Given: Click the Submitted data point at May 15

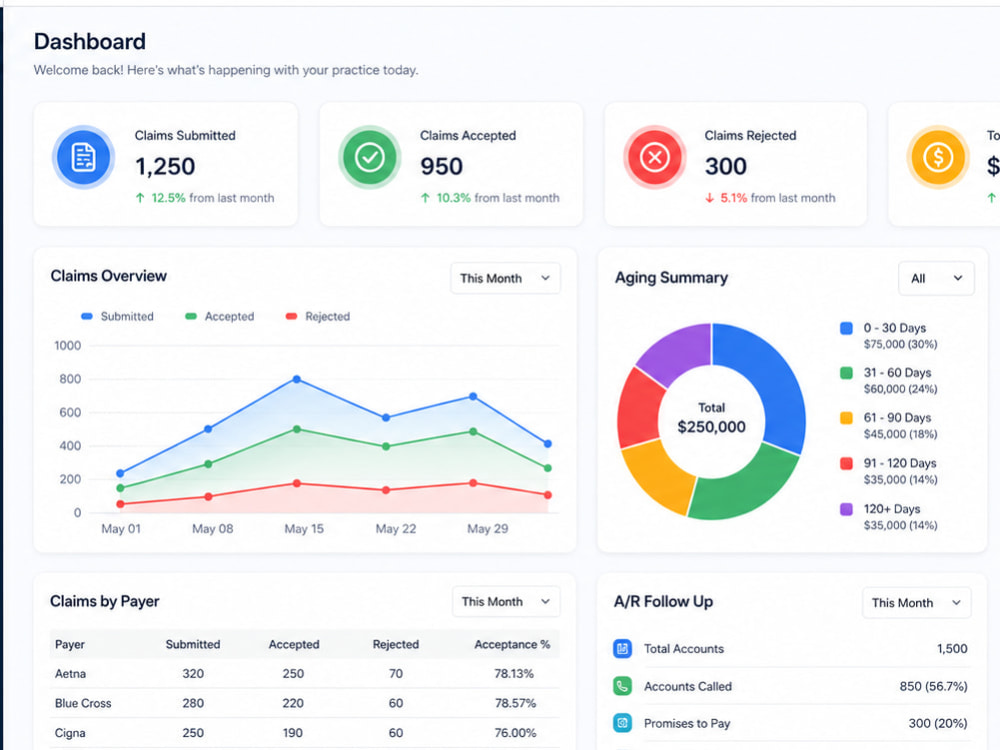Looking at the screenshot, I should [297, 379].
